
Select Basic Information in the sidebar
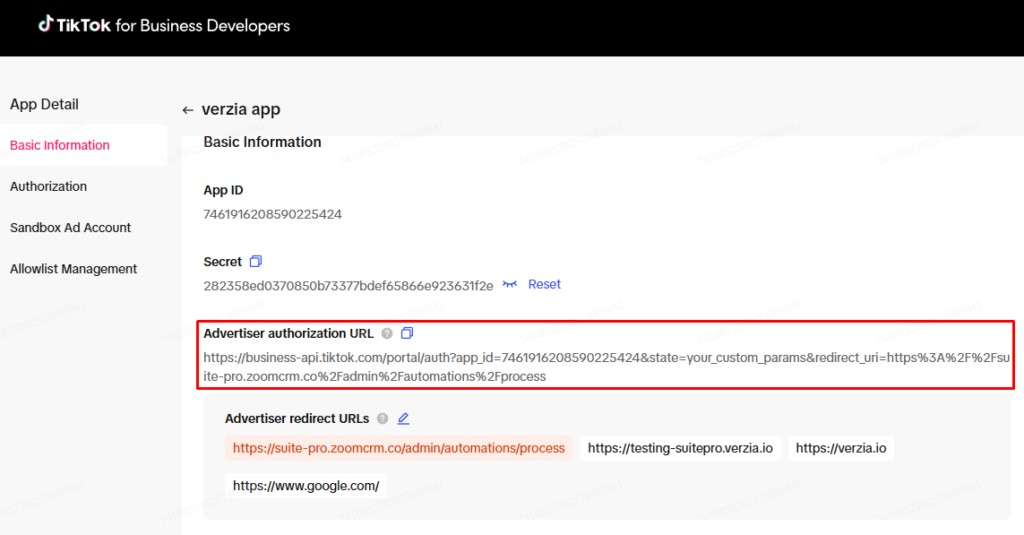click(x=60, y=145)
